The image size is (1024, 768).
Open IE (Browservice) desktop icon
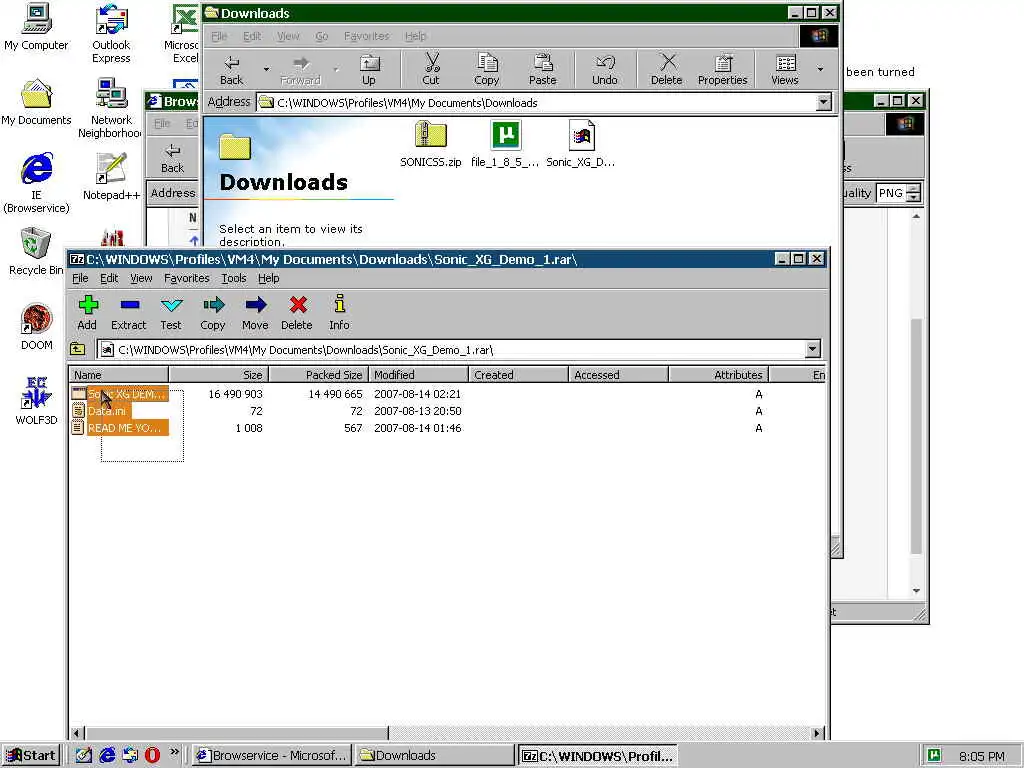click(37, 183)
